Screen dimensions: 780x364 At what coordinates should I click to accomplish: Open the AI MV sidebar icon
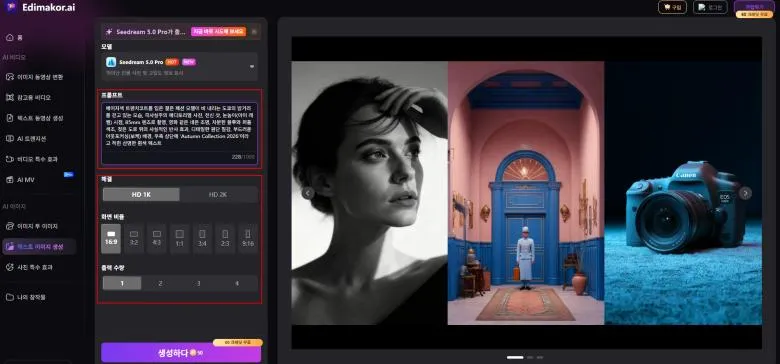coord(9,180)
